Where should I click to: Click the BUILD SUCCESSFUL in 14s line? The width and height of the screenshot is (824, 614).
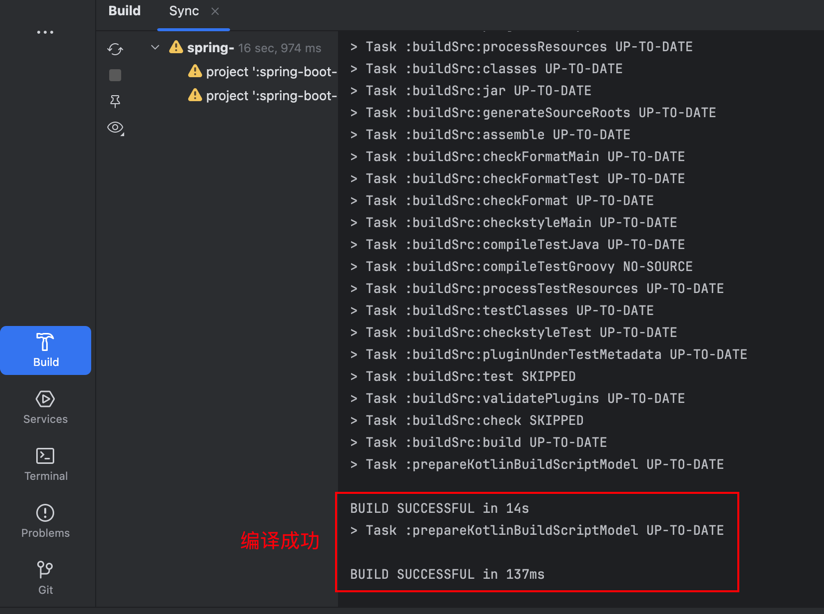[439, 508]
